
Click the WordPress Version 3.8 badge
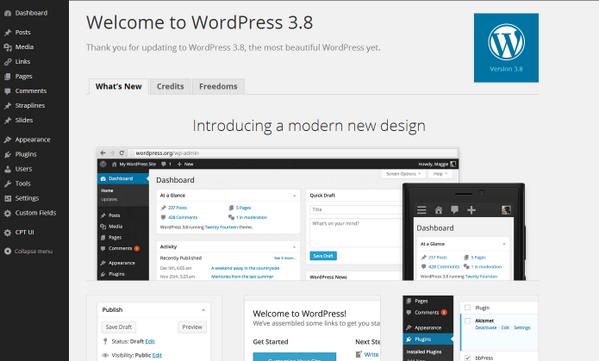[506, 48]
